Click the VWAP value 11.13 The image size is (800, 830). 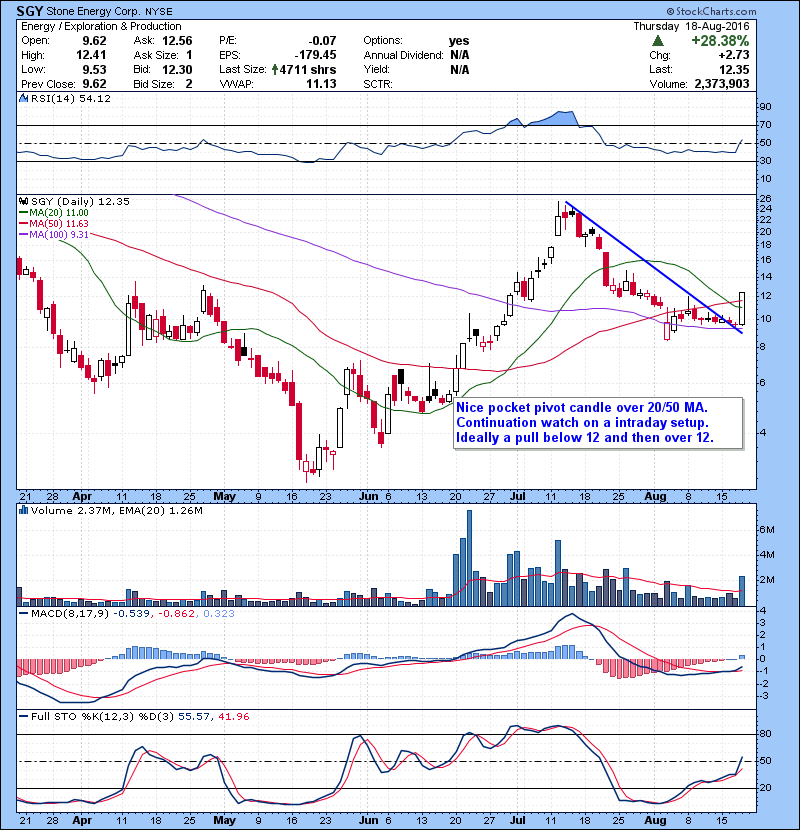click(x=321, y=84)
